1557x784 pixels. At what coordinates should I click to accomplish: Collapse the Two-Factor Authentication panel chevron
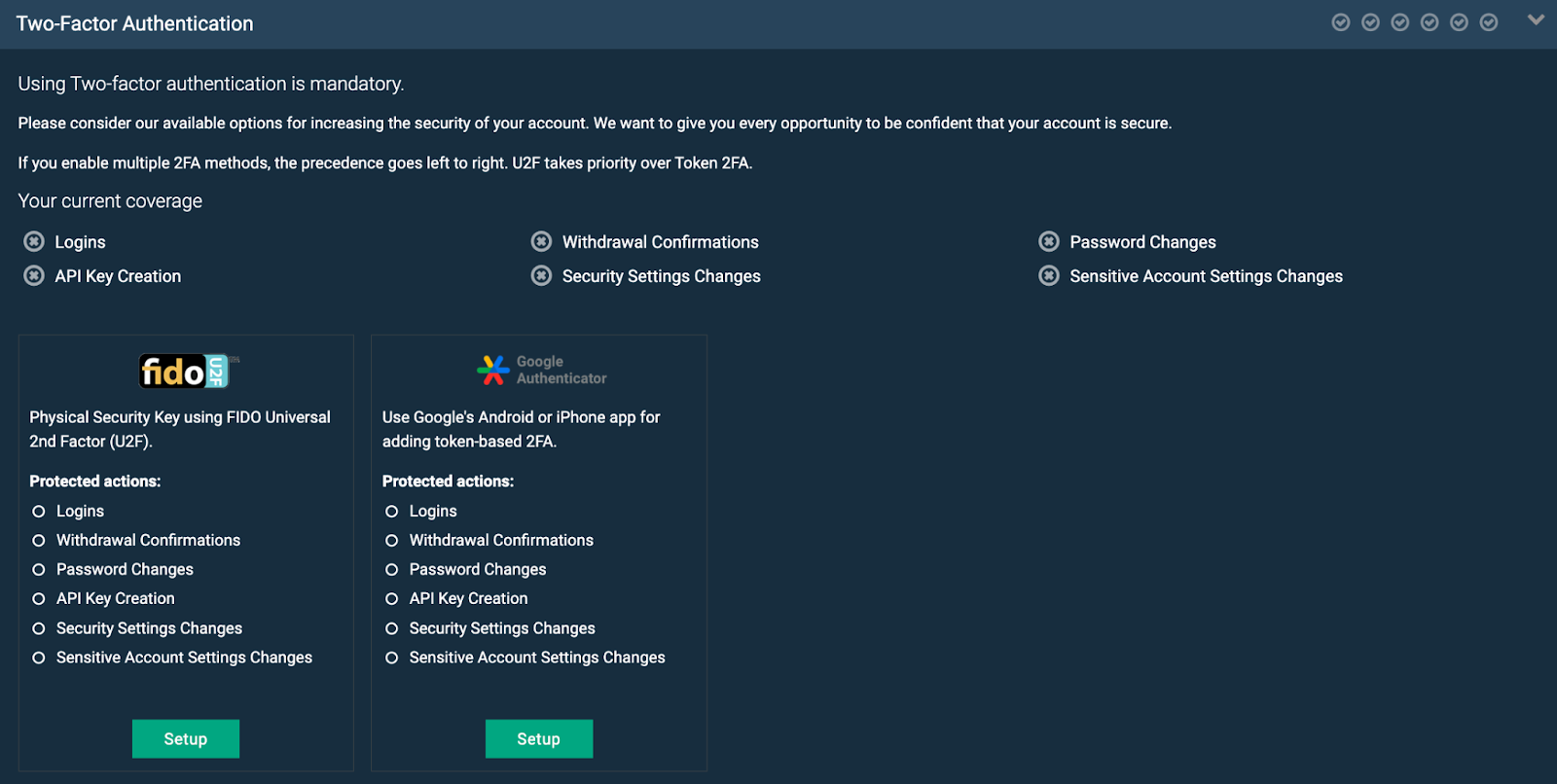pyautogui.click(x=1536, y=19)
